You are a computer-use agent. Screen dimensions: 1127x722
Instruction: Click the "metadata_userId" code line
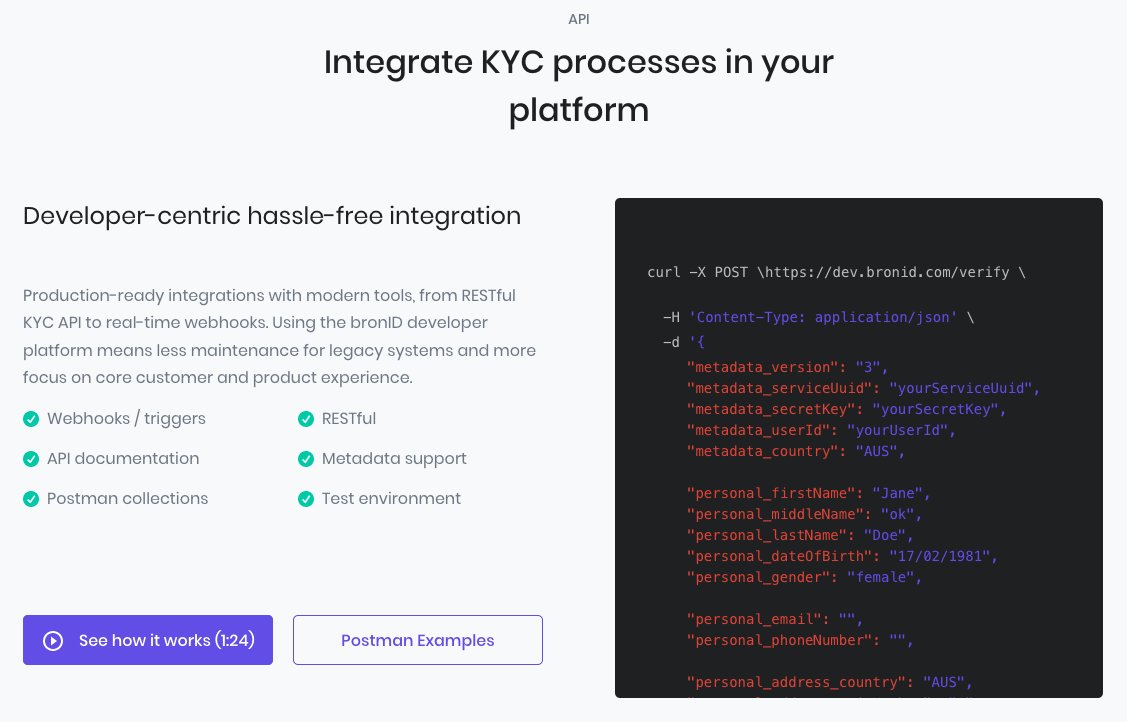(x=821, y=430)
